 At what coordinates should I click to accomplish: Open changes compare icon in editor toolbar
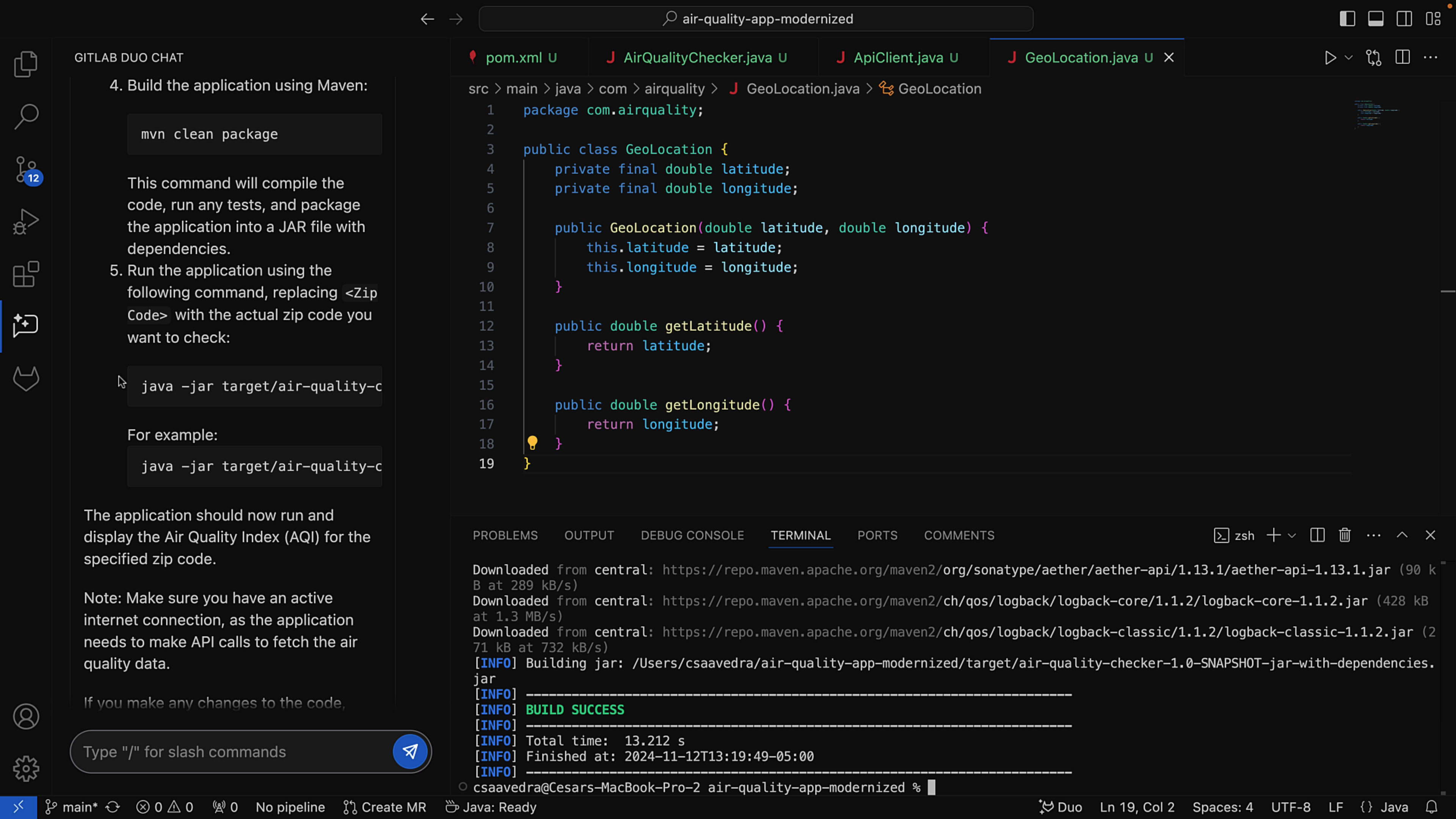[x=1373, y=58]
